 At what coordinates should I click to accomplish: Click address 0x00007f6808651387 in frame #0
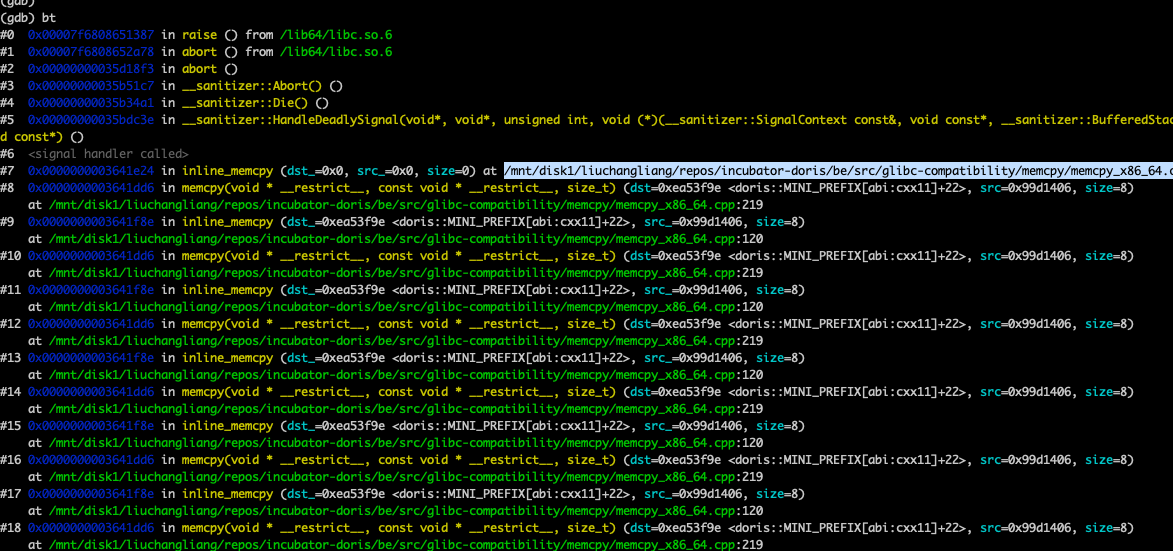tap(91, 35)
